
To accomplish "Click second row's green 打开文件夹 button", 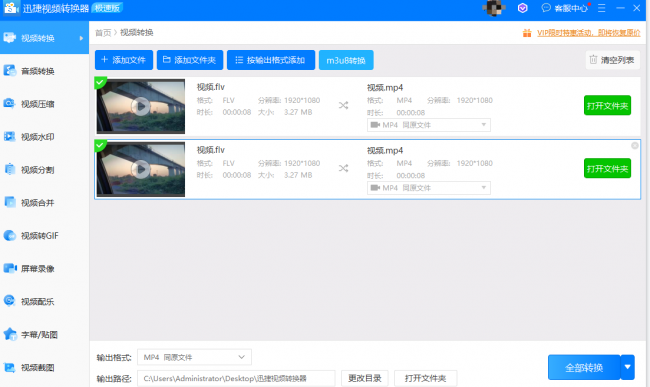I will tap(607, 169).
